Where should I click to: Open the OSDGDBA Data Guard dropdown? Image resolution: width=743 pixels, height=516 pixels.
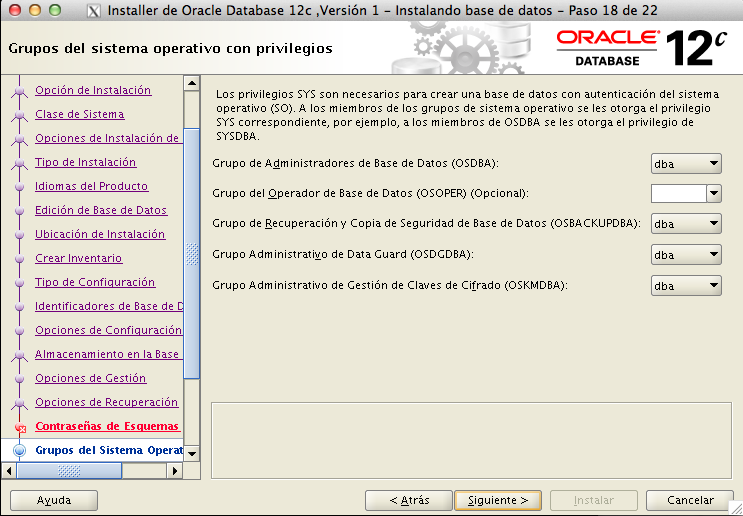pyautogui.click(x=686, y=254)
